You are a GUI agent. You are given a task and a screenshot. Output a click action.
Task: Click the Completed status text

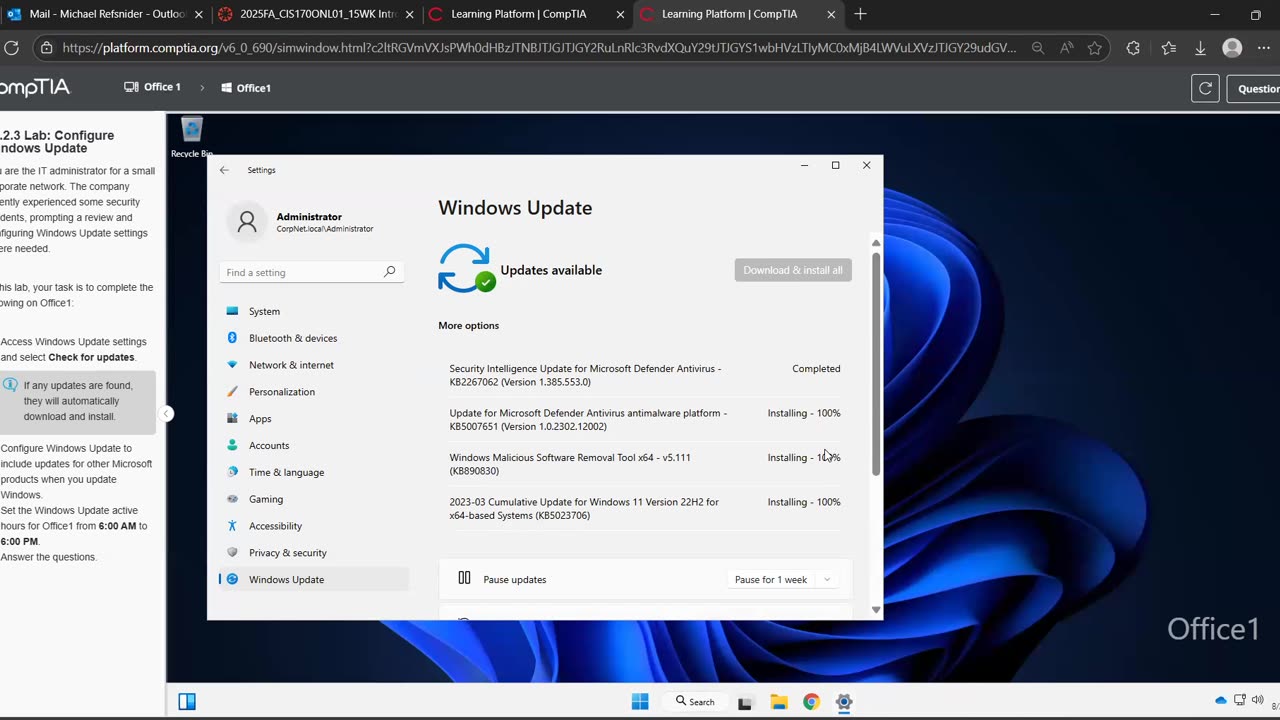click(816, 369)
